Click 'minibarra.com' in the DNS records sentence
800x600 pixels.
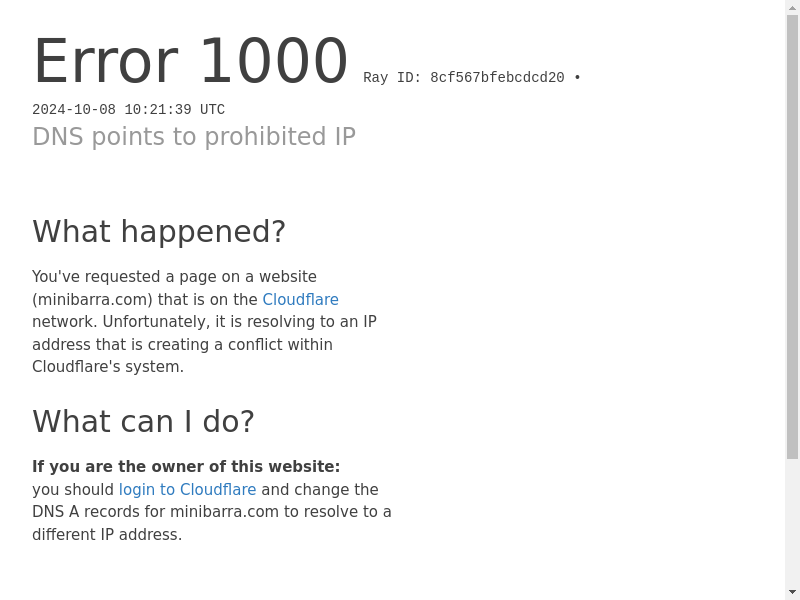tap(224, 512)
